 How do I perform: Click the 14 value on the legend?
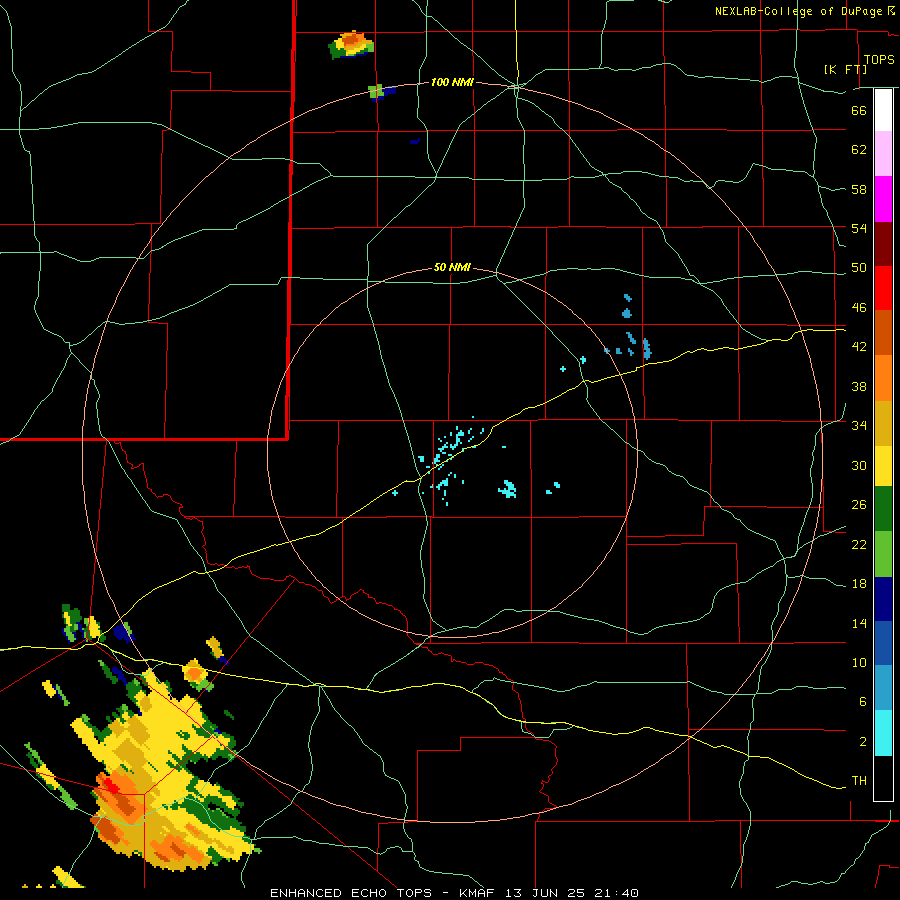pyautogui.click(x=859, y=623)
